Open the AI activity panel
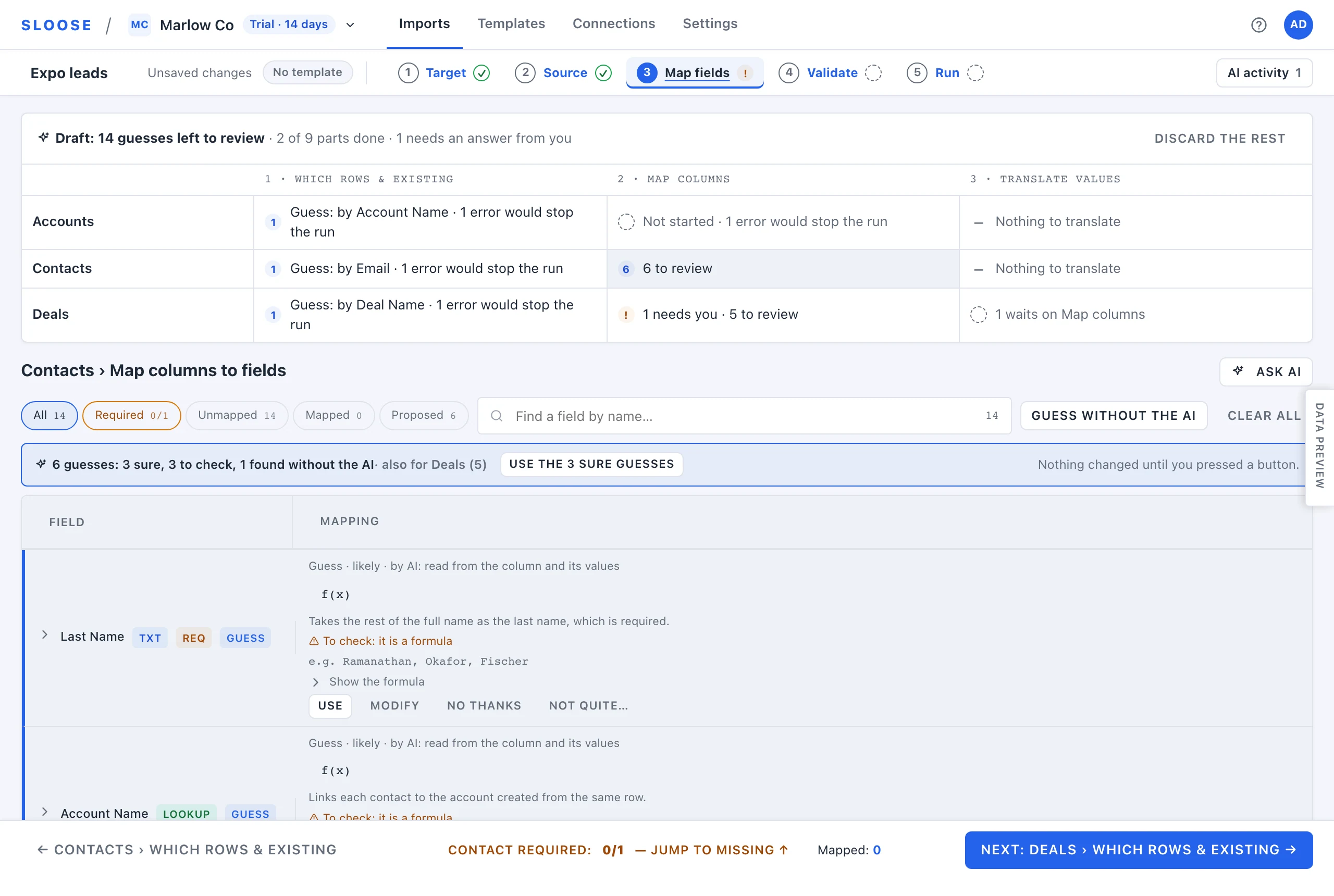The image size is (1334, 896). 1264,73
